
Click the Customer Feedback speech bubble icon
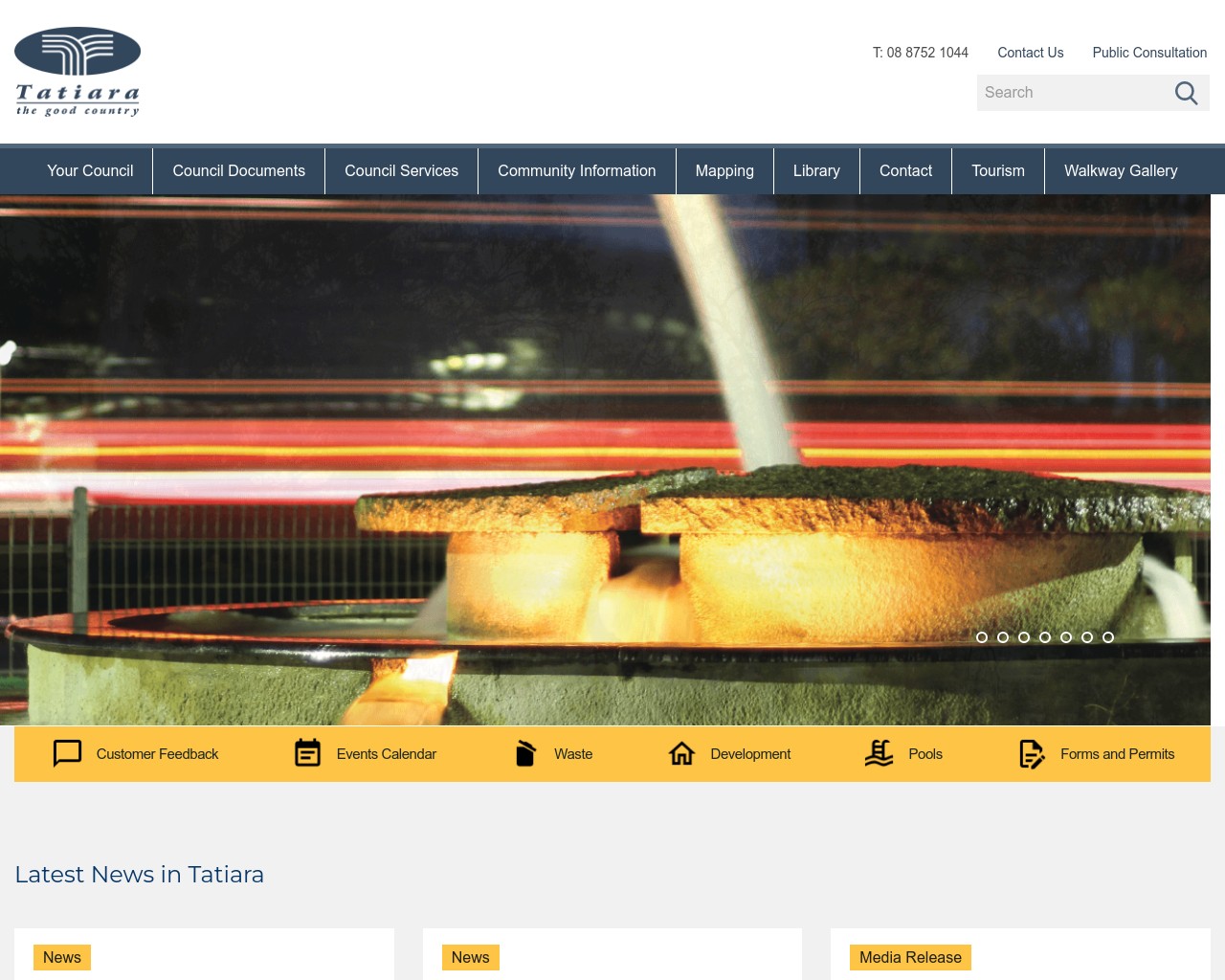click(x=67, y=754)
